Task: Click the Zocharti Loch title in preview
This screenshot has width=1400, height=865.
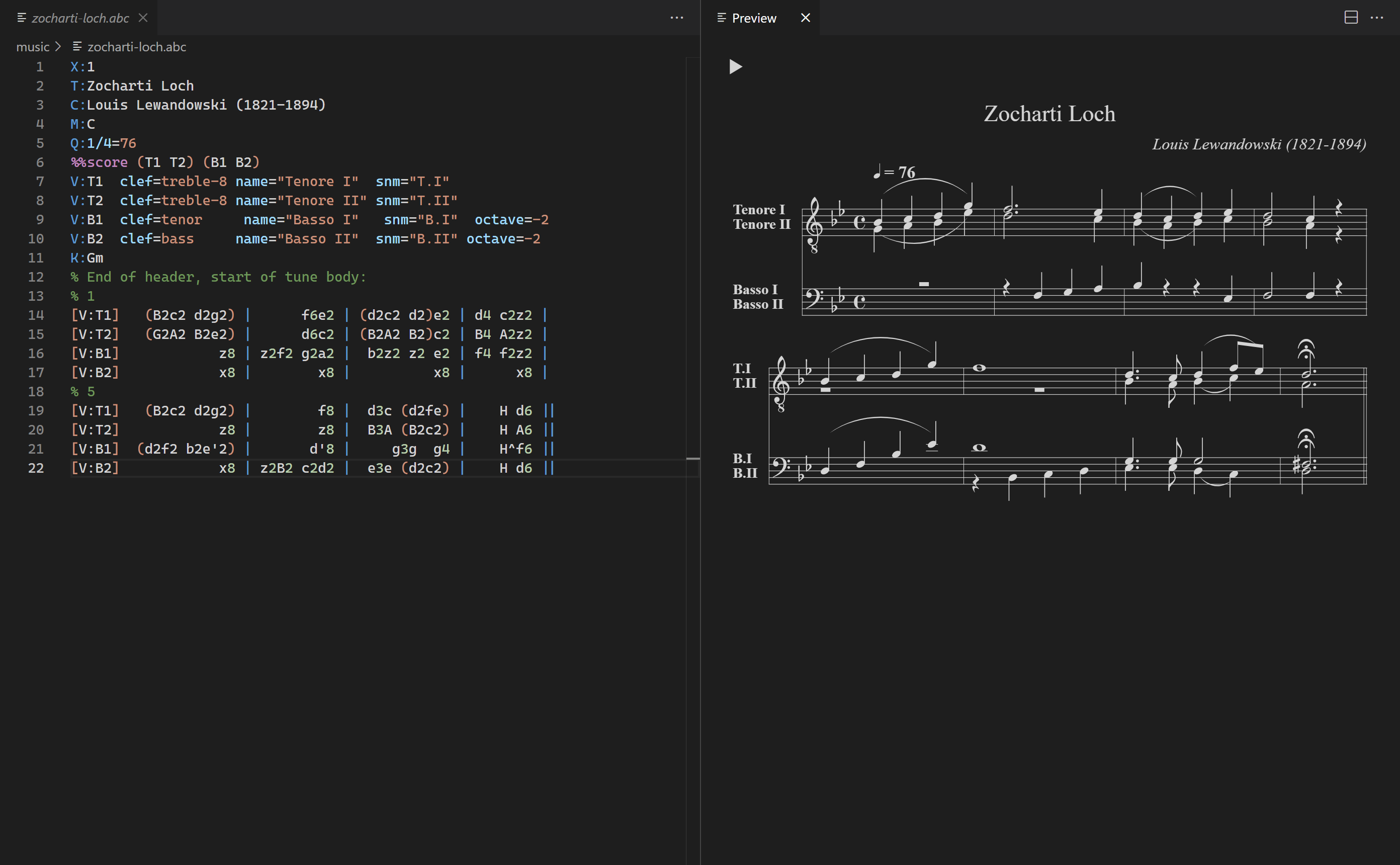Action: [x=1049, y=114]
